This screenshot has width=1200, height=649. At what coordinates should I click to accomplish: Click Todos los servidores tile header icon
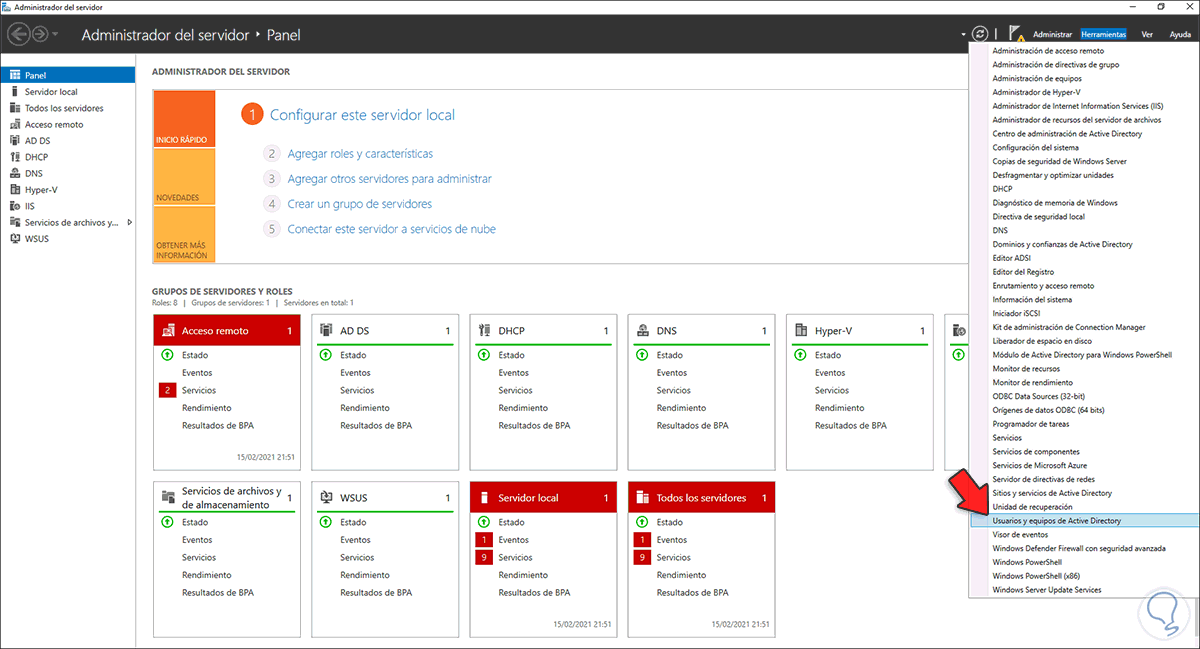tap(643, 497)
